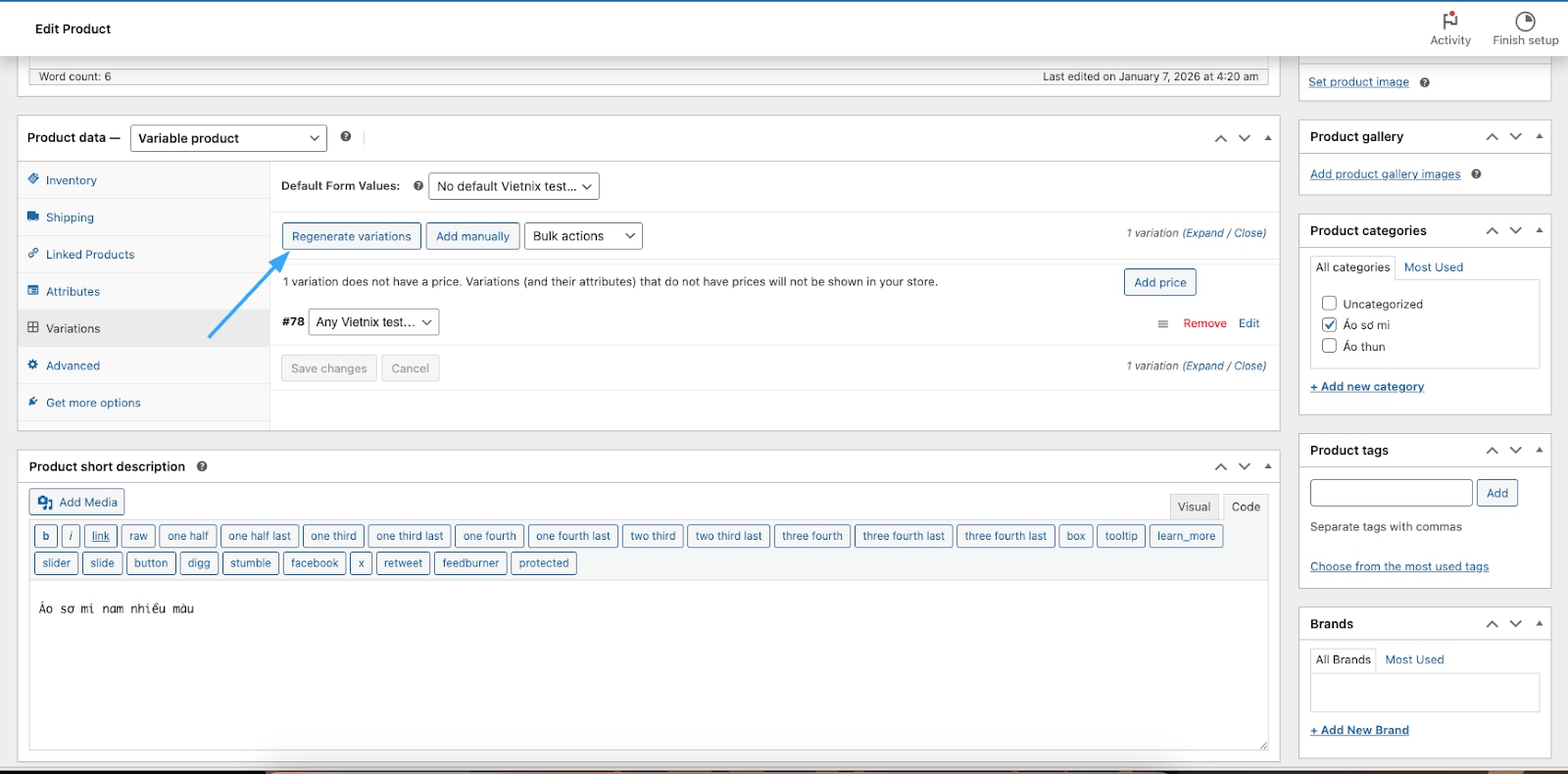The width and height of the screenshot is (1568, 774).
Task: Collapse the Product gallery panel toggle arrow
Action: [x=1539, y=136]
